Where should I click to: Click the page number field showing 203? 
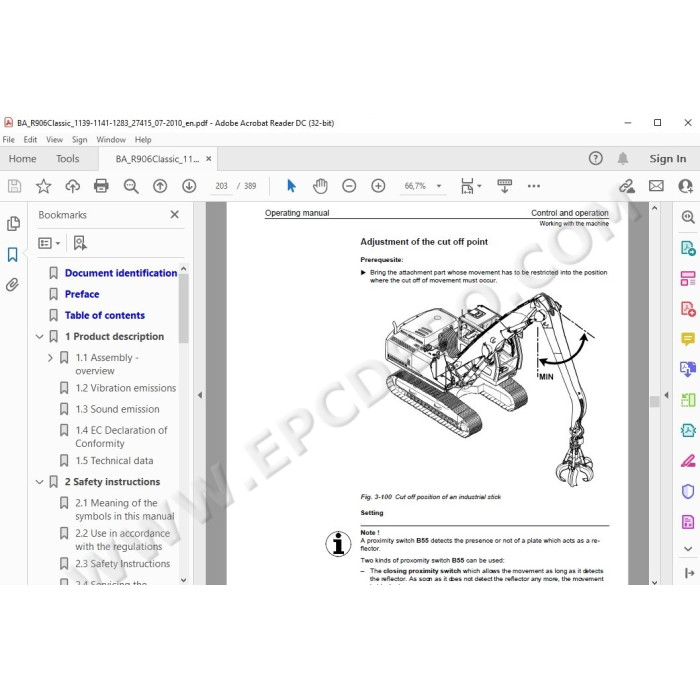pos(221,186)
